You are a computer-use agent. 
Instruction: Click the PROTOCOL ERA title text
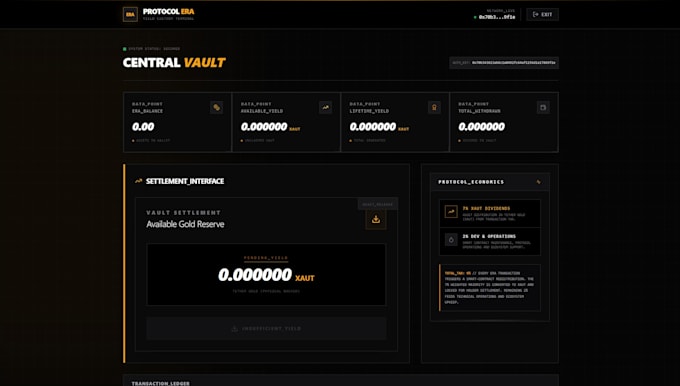[x=168, y=12]
